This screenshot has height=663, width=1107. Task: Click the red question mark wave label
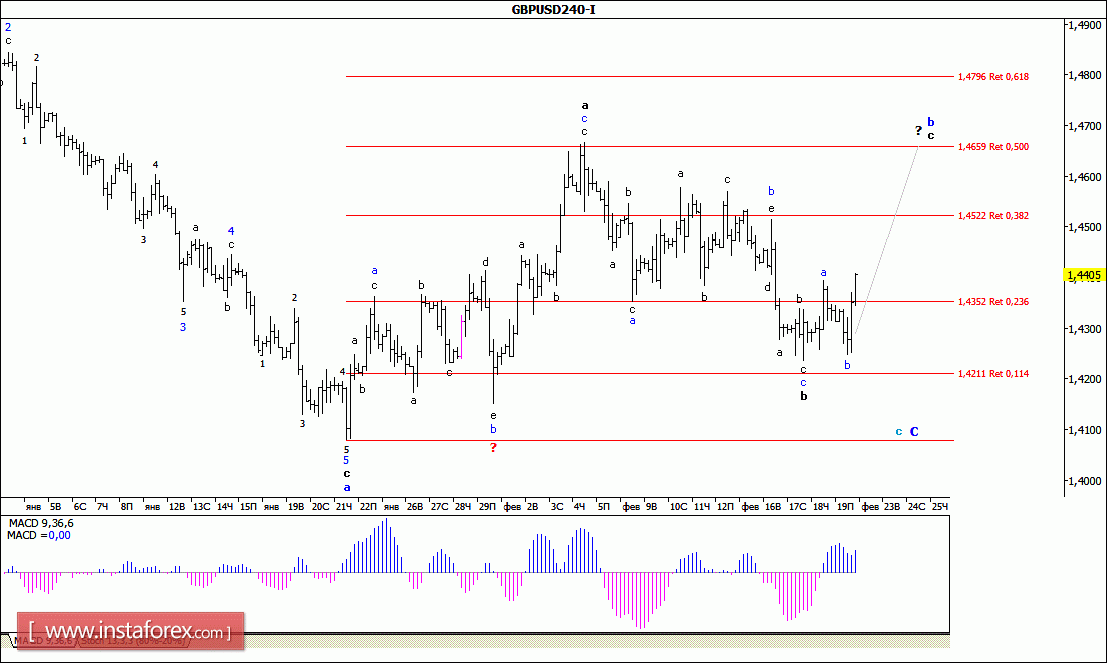point(493,448)
